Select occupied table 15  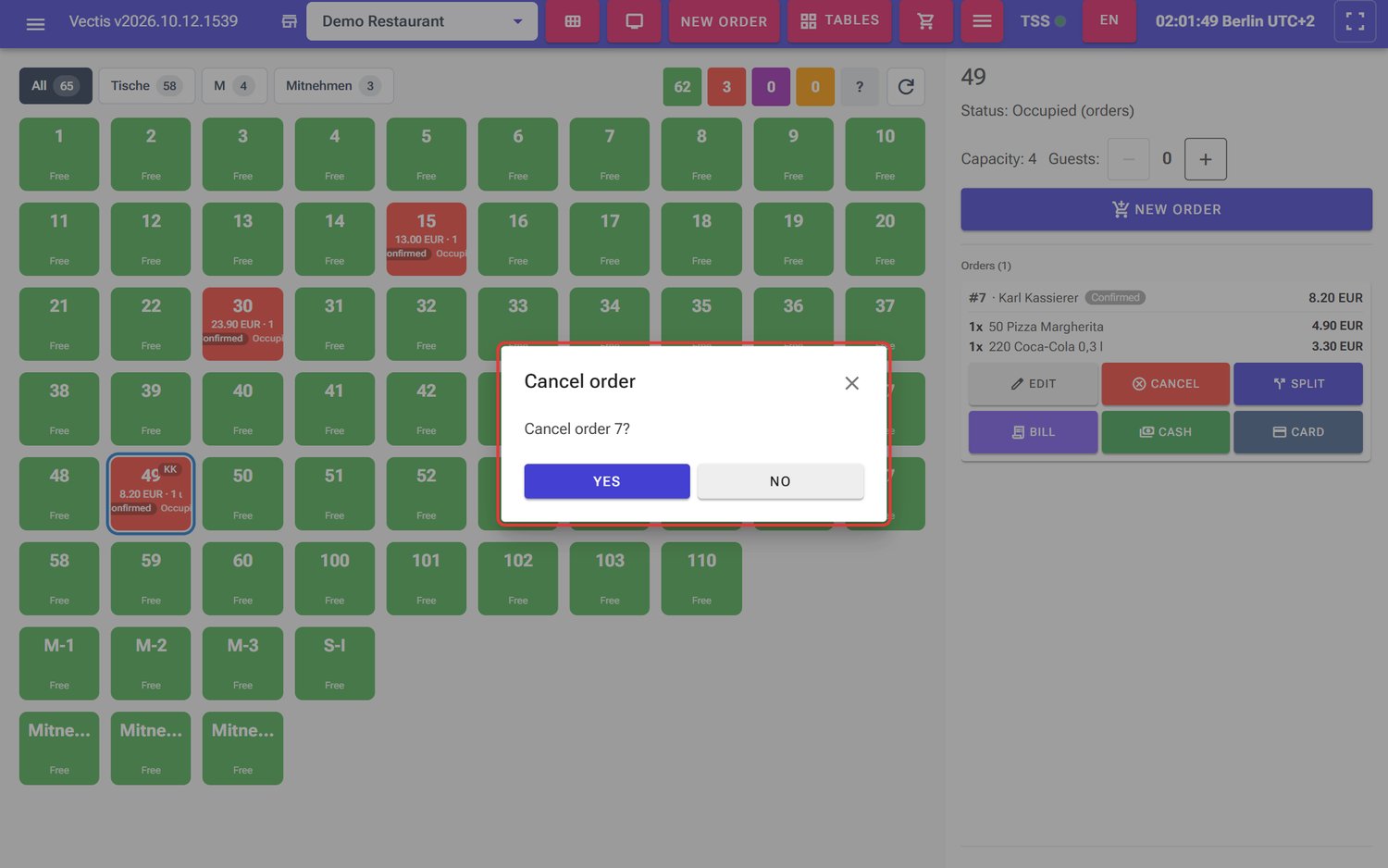[x=426, y=239]
